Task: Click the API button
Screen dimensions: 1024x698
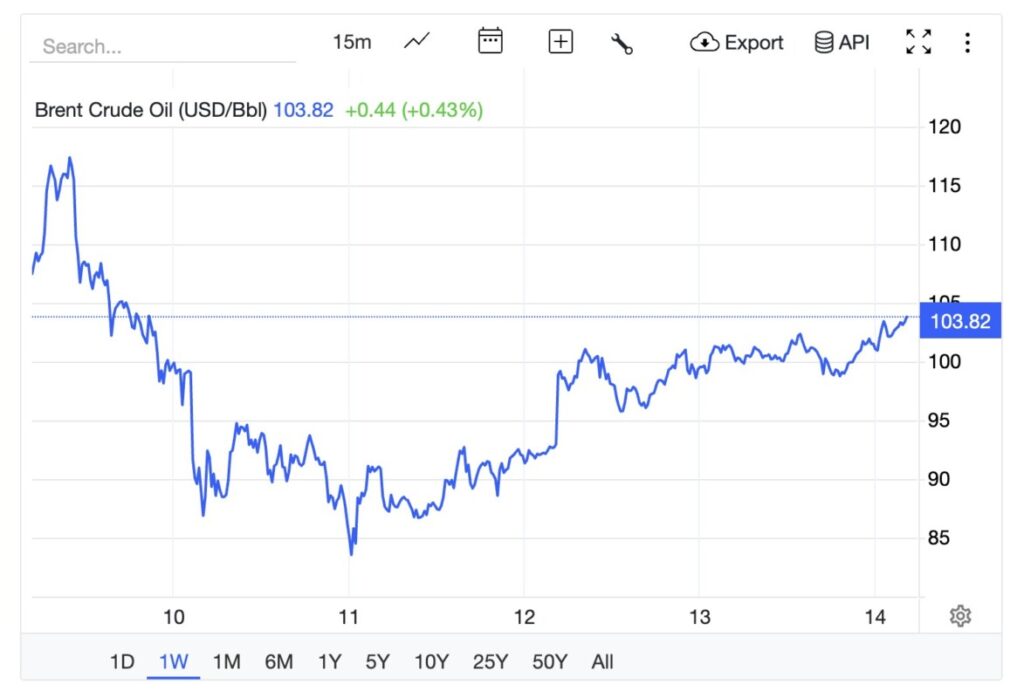Action: pyautogui.click(x=843, y=42)
